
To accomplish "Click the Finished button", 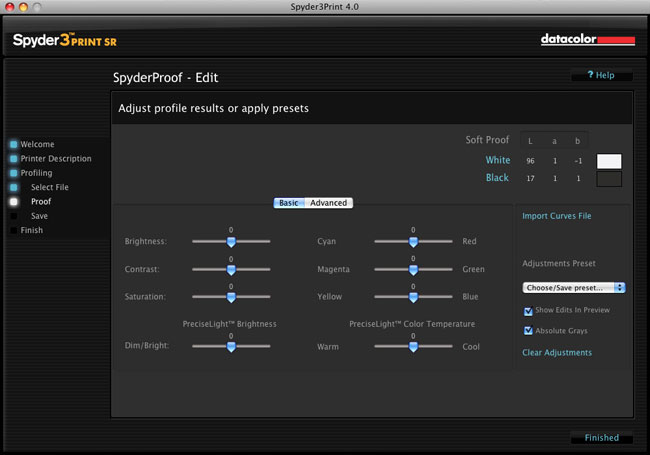I will [601, 438].
